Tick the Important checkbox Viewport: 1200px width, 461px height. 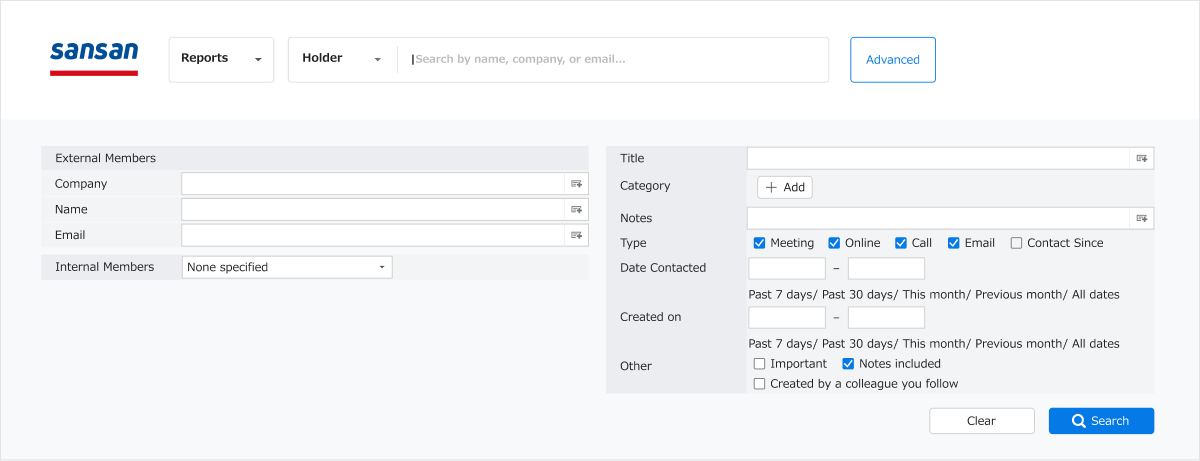(759, 364)
